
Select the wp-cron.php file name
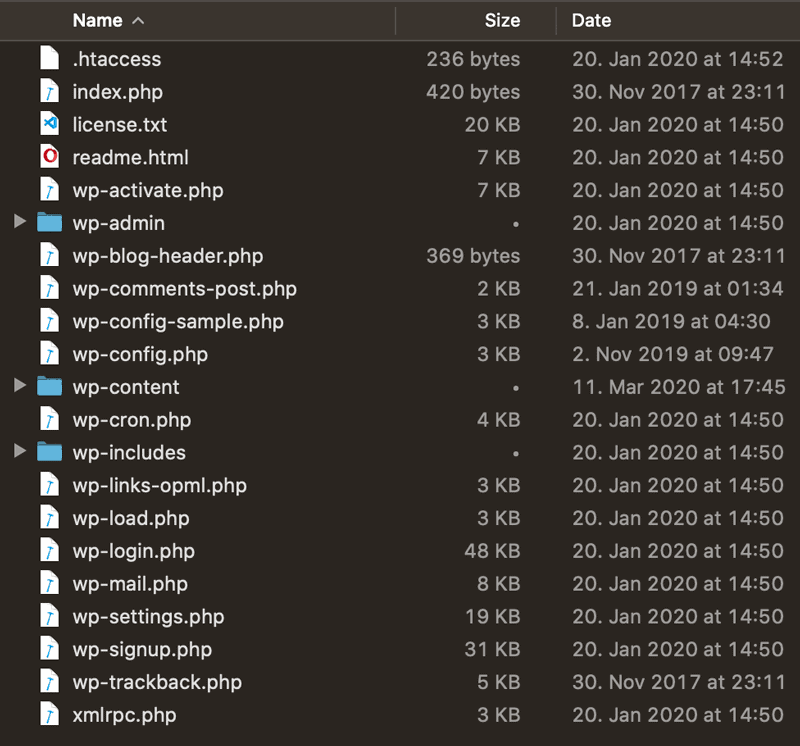click(x=131, y=420)
